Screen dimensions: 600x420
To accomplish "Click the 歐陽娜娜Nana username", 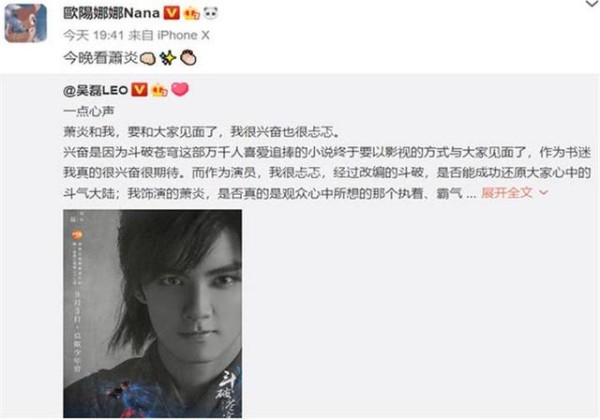I will click(x=111, y=13).
